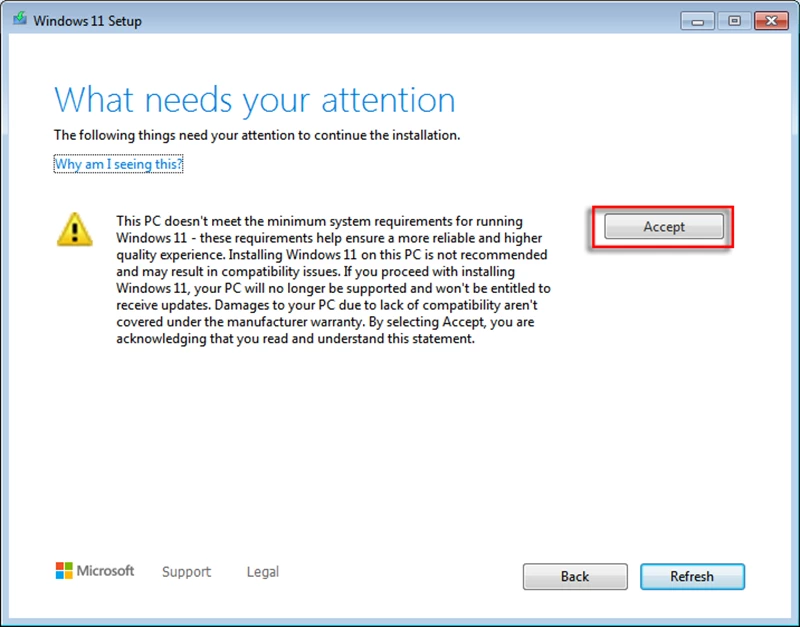
Task: Click the Refresh button
Action: (x=692, y=576)
